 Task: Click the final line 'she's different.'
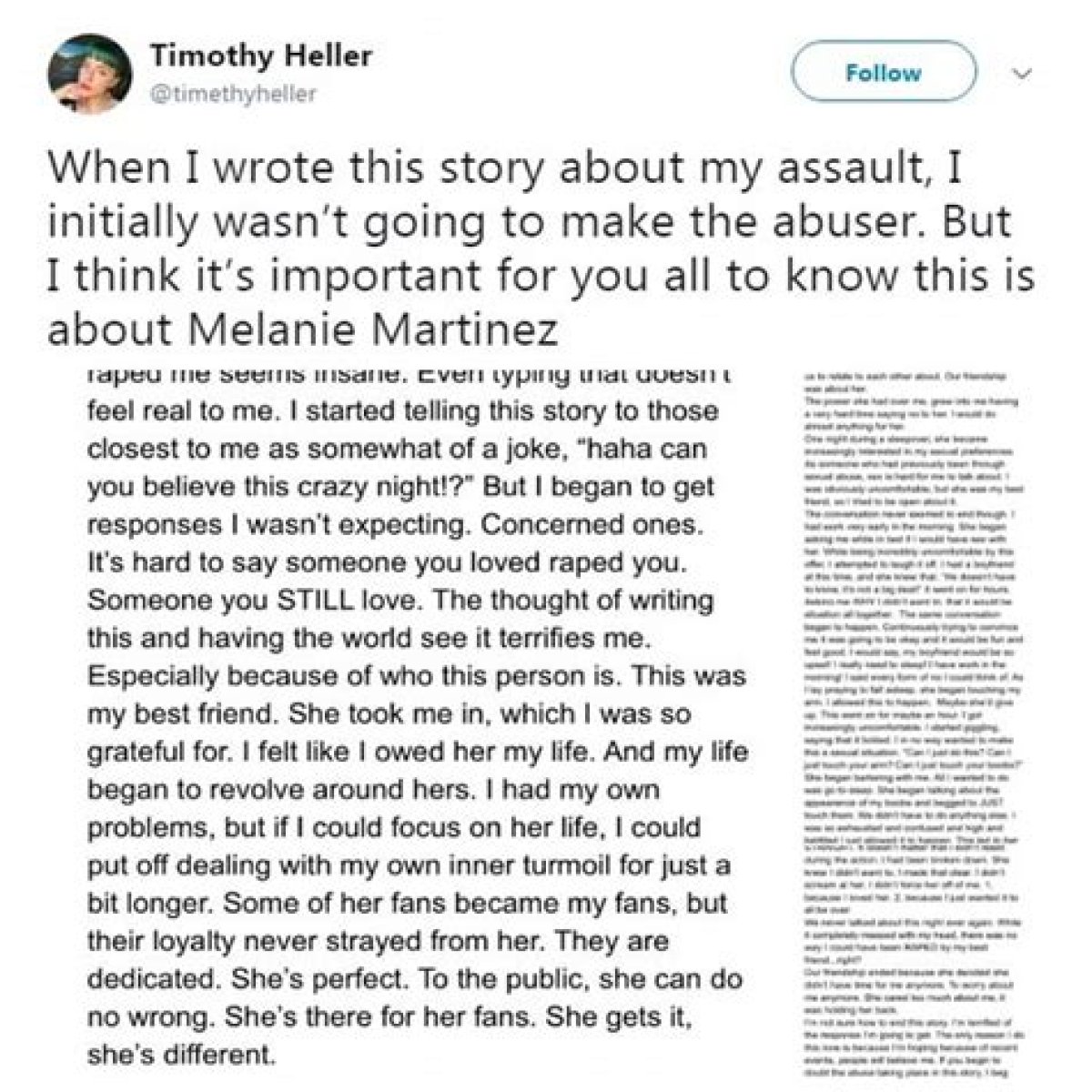(x=180, y=1057)
